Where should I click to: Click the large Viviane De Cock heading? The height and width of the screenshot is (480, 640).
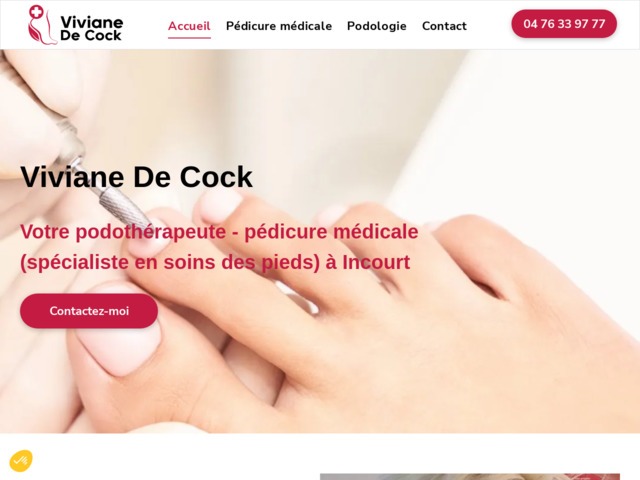click(137, 177)
